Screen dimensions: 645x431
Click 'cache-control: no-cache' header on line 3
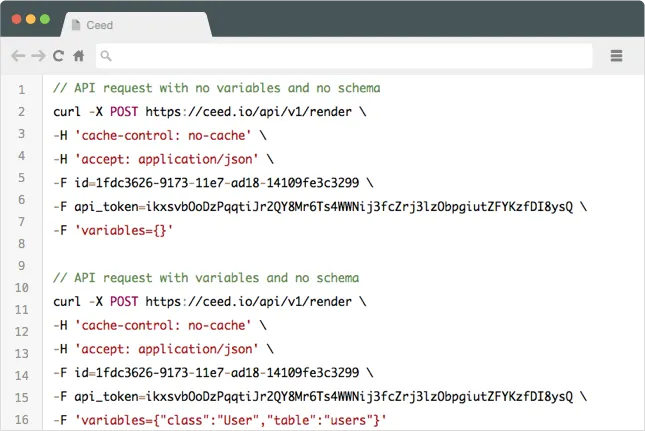163,135
